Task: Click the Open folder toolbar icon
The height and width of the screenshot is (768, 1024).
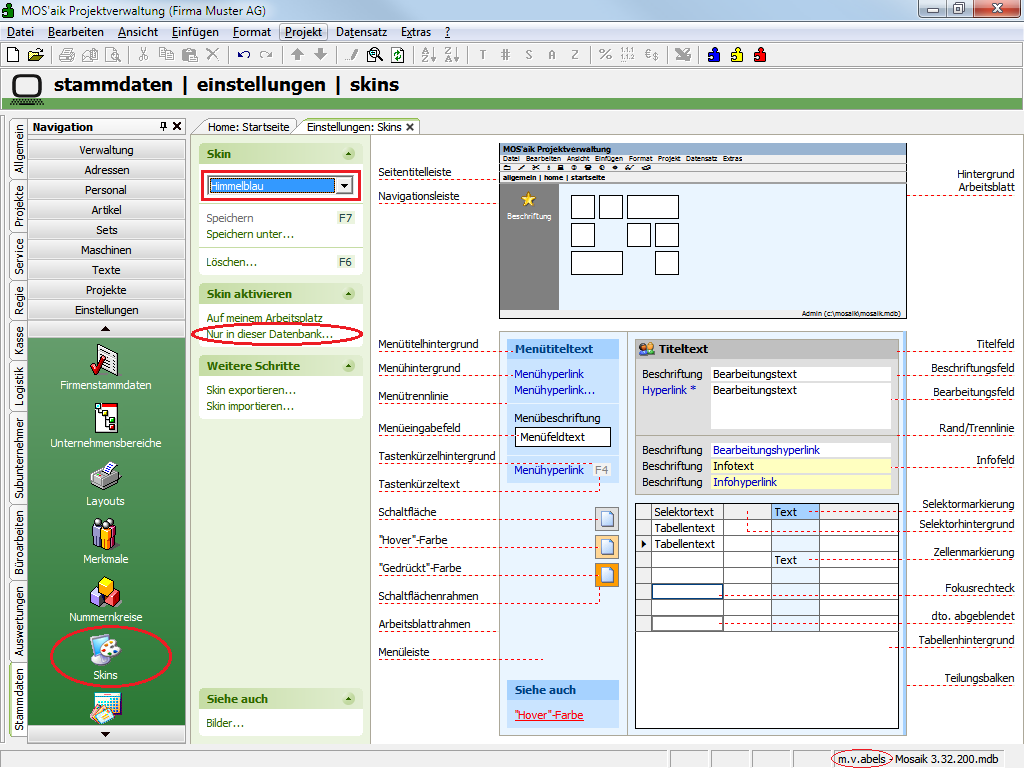Action: pyautogui.click(x=36, y=55)
